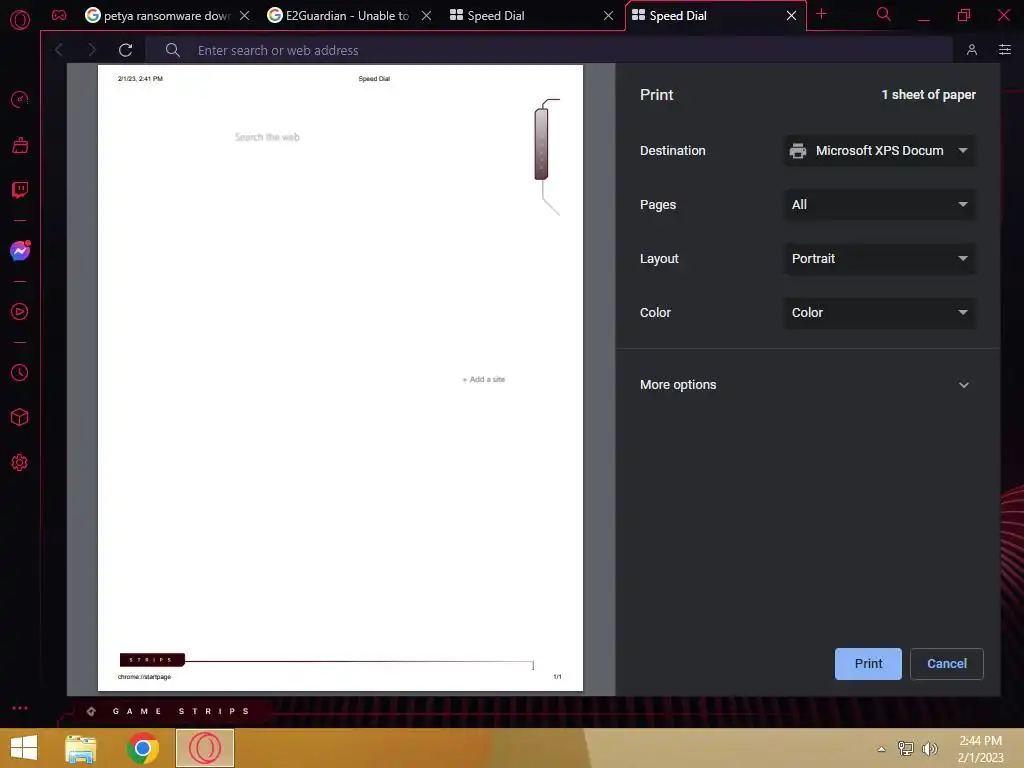This screenshot has width=1024, height=768.
Task: Click the print preview page
Action: pyautogui.click(x=340, y=377)
